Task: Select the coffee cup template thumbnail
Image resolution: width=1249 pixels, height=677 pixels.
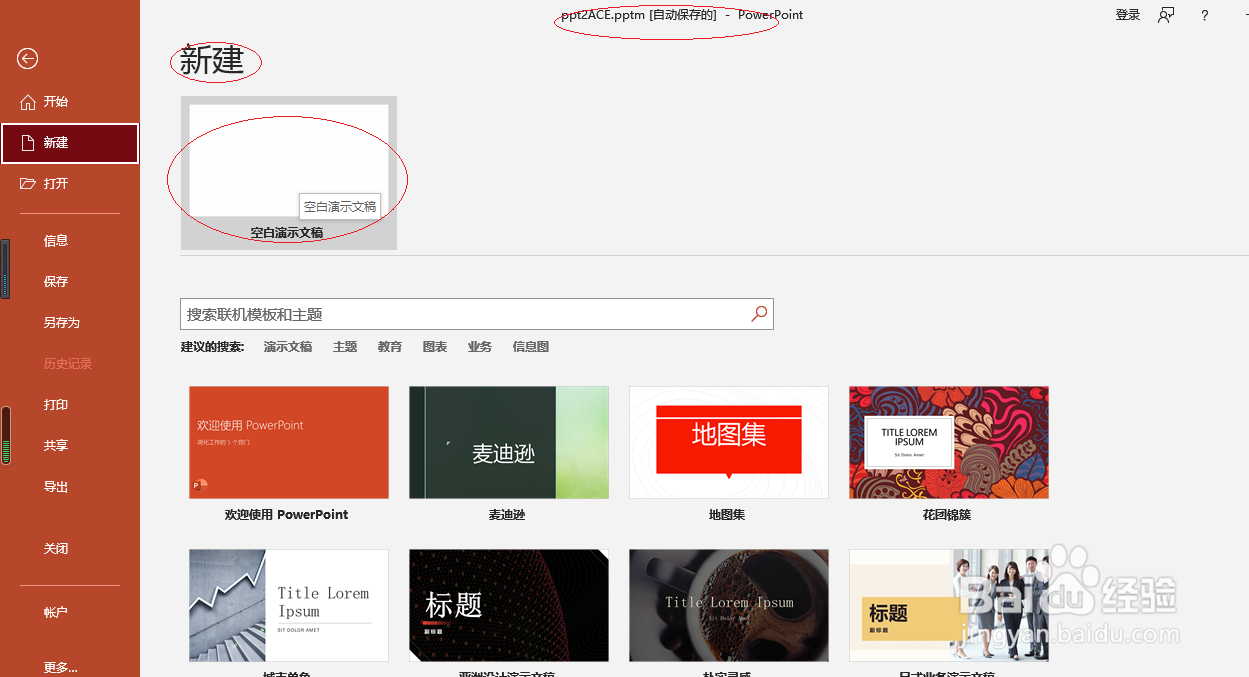Action: click(729, 605)
